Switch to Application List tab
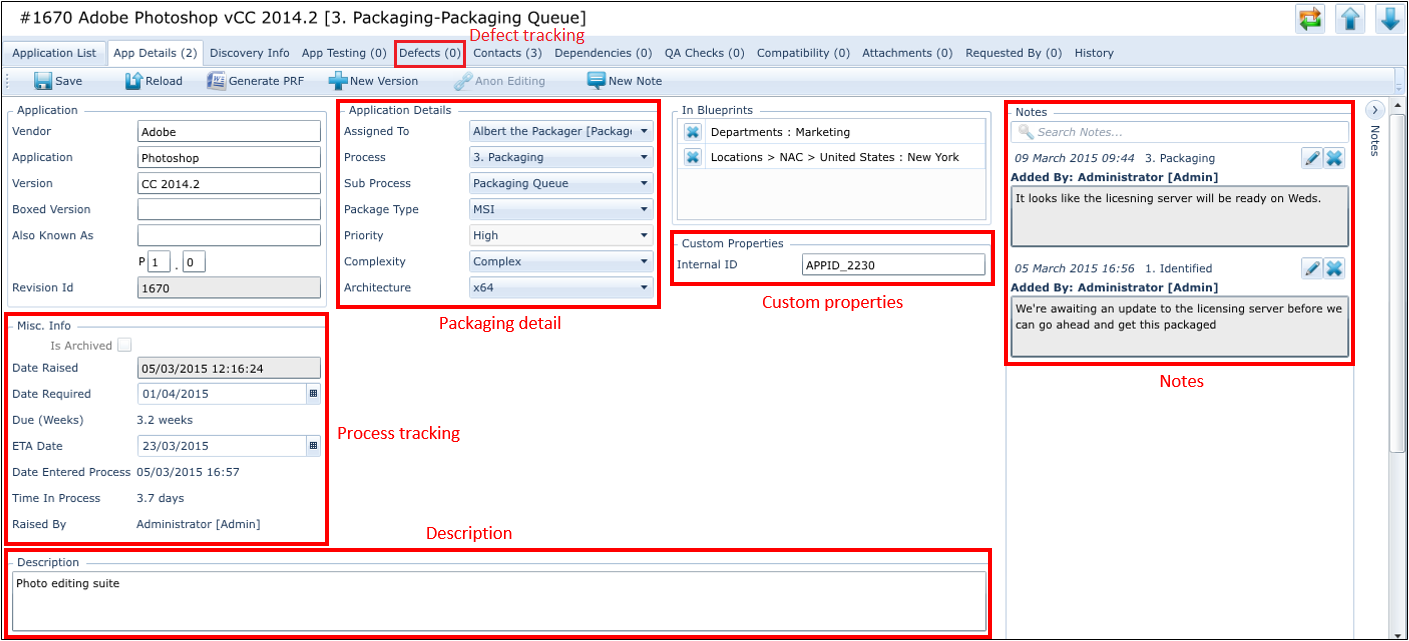 [54, 53]
